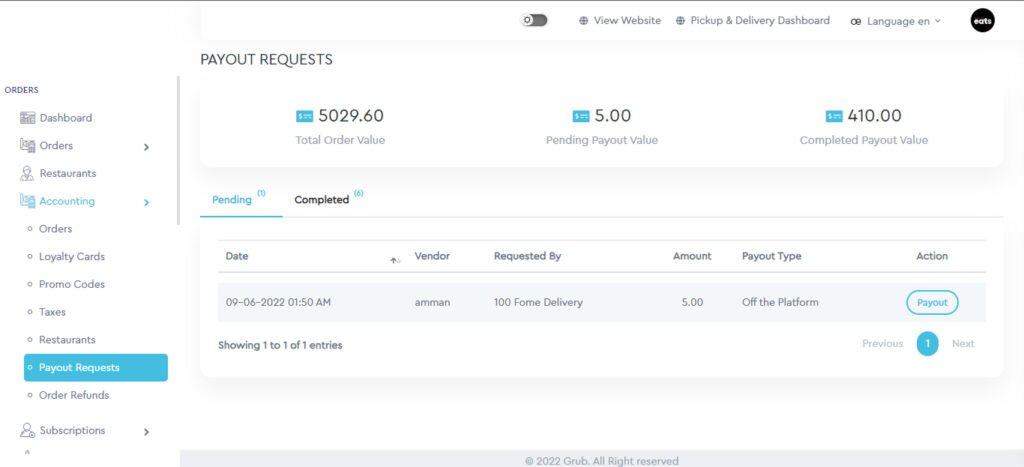Go to page 1 in pagination

click(x=927, y=344)
